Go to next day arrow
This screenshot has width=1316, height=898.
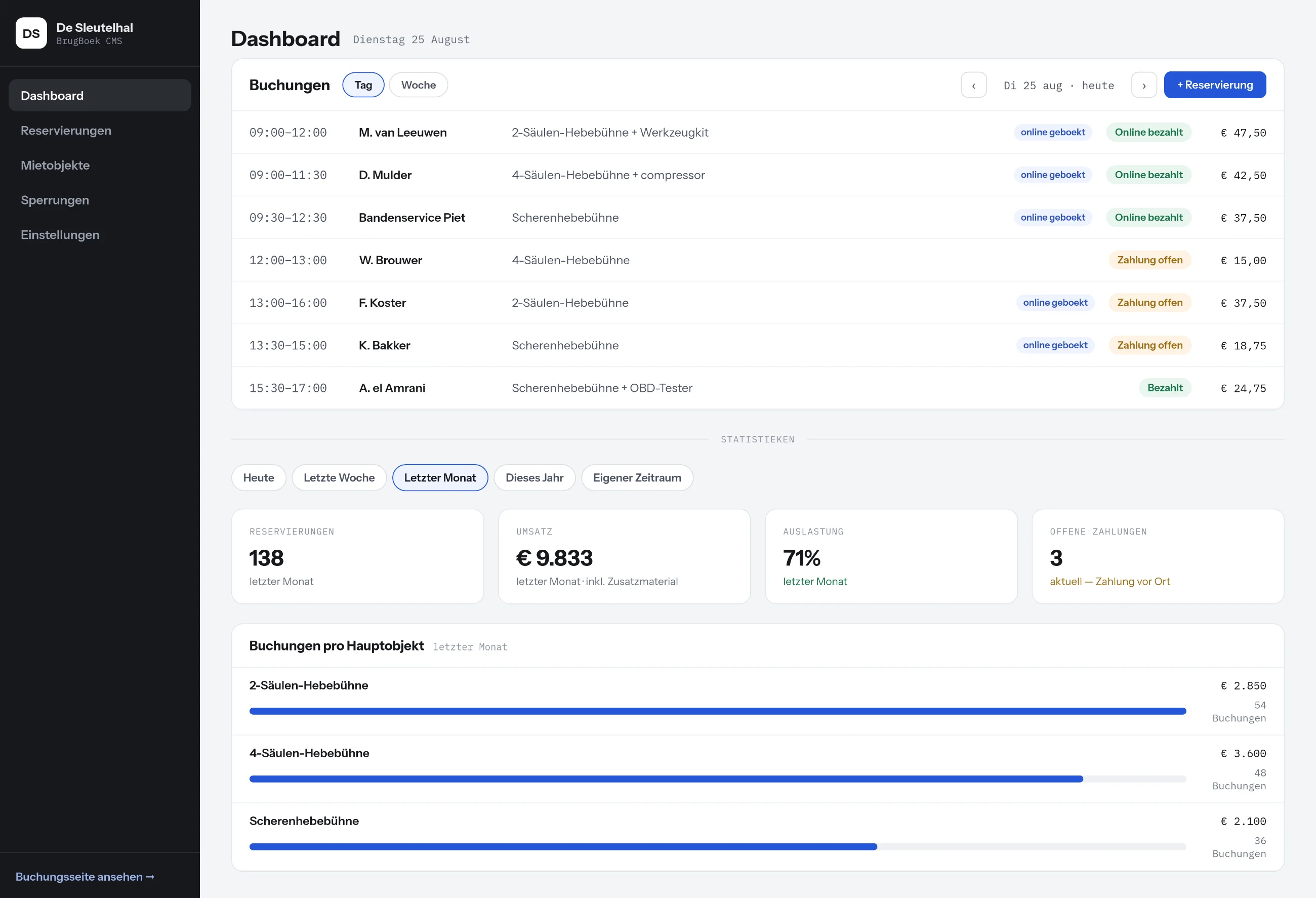[1144, 85]
